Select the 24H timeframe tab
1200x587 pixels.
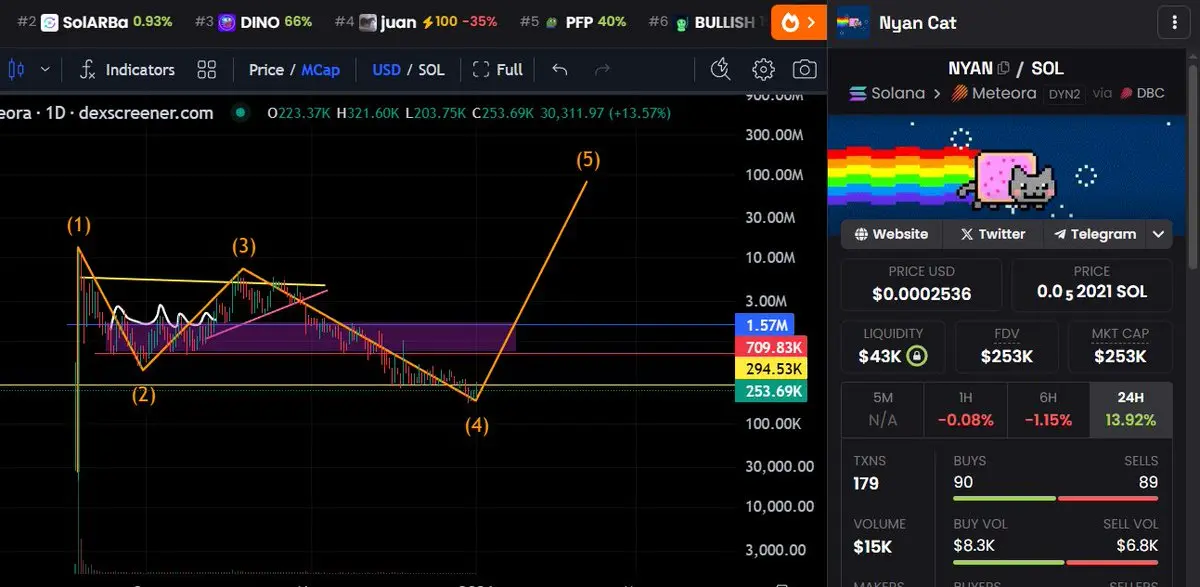pyautogui.click(x=1131, y=410)
